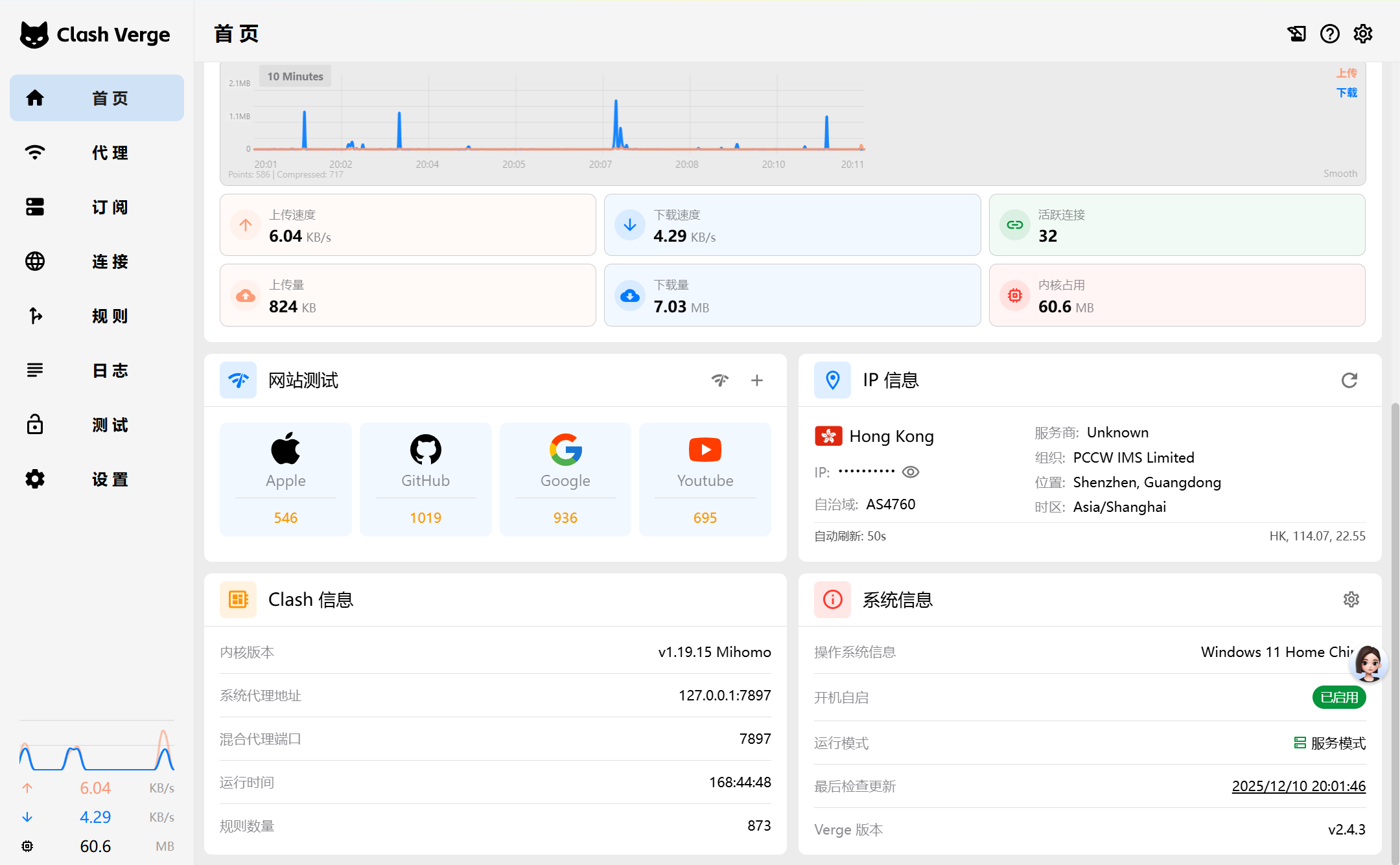Viewport: 1400px width, 865px height.
Task: Open home settings gear in top bar
Action: pos(1362,34)
